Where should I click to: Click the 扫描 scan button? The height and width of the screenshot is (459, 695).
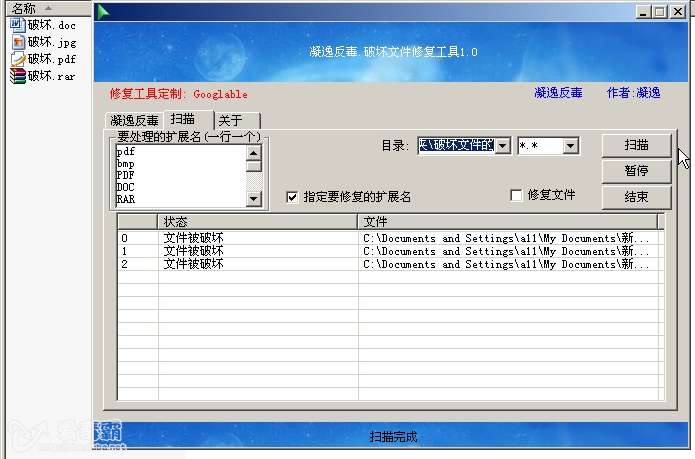(636, 145)
